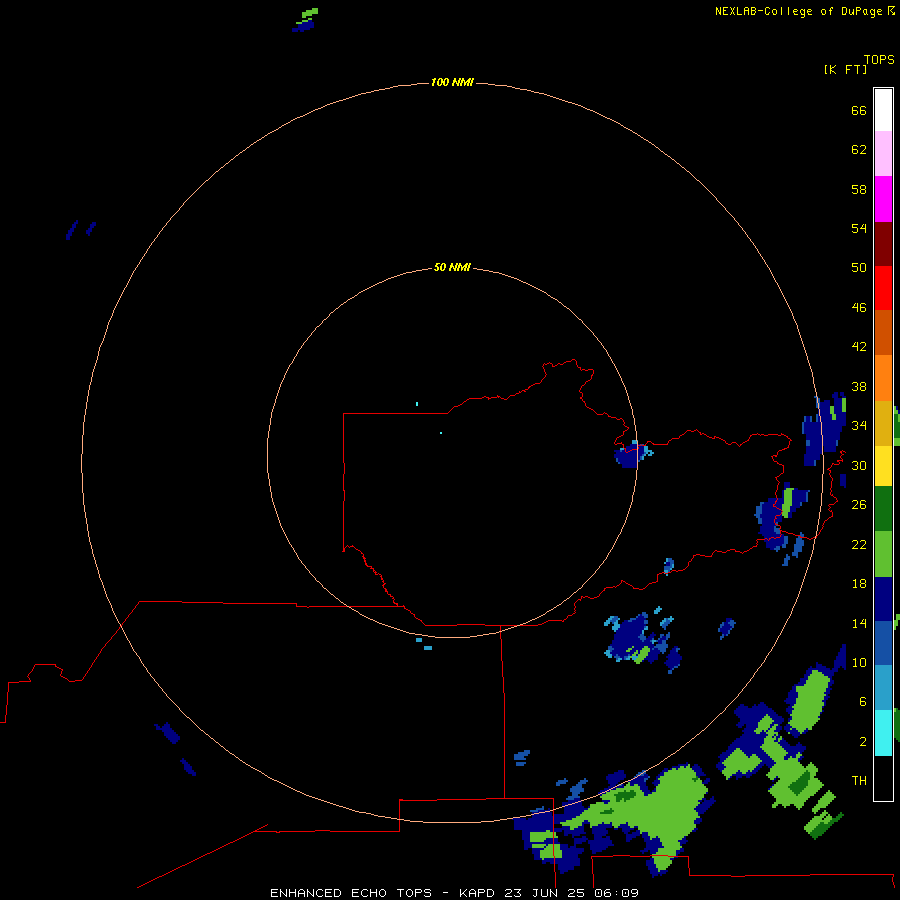Select the "NEXLAB-College of DuPage" credit text
Screen dimensions: 900x900
[798, 11]
